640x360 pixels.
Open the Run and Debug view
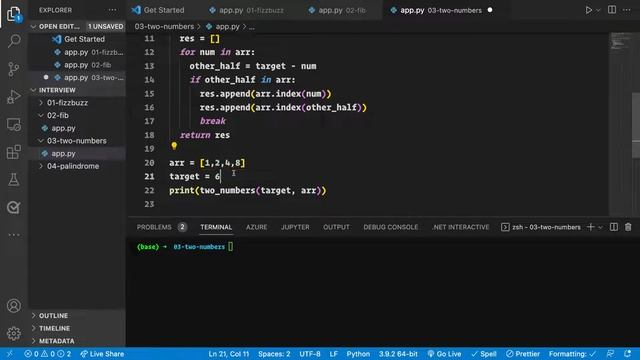click(x=14, y=97)
